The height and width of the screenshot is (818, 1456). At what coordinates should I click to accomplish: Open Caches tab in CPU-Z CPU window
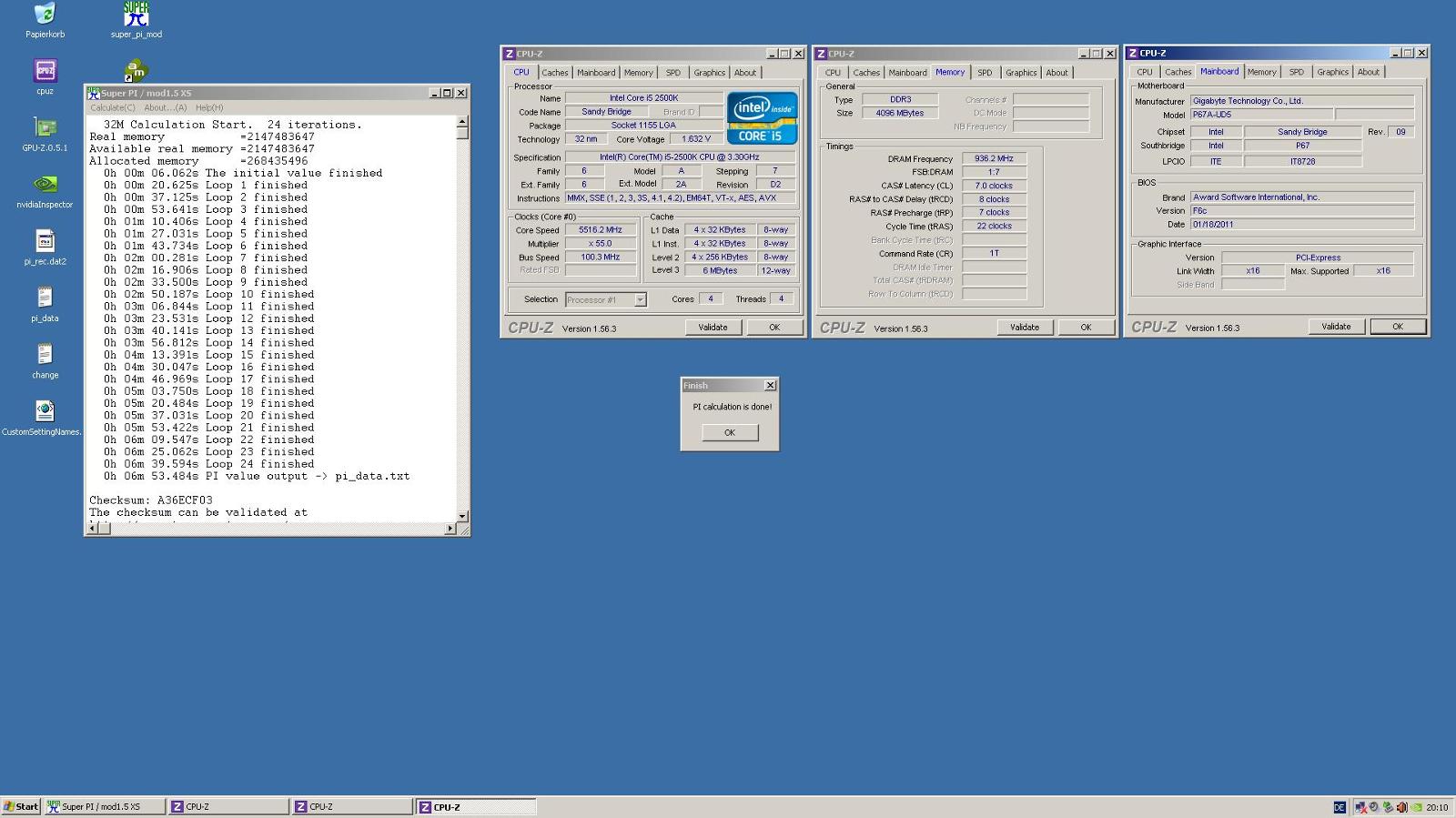pos(554,73)
